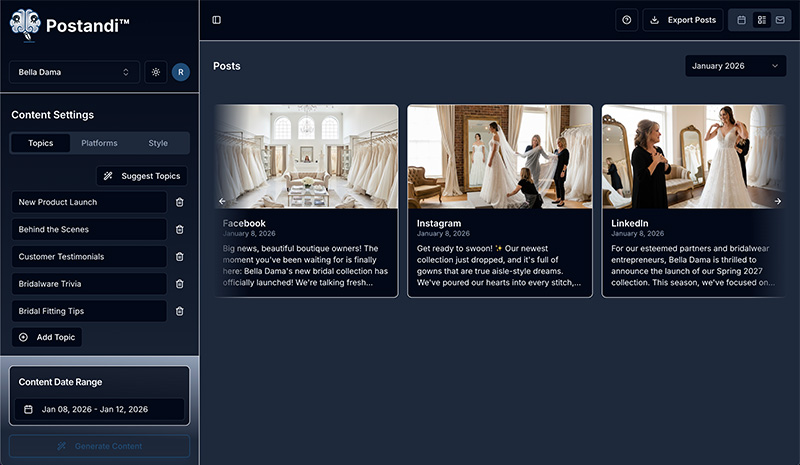Open the Style tab
Image resolution: width=800 pixels, height=465 pixels.
click(158, 143)
